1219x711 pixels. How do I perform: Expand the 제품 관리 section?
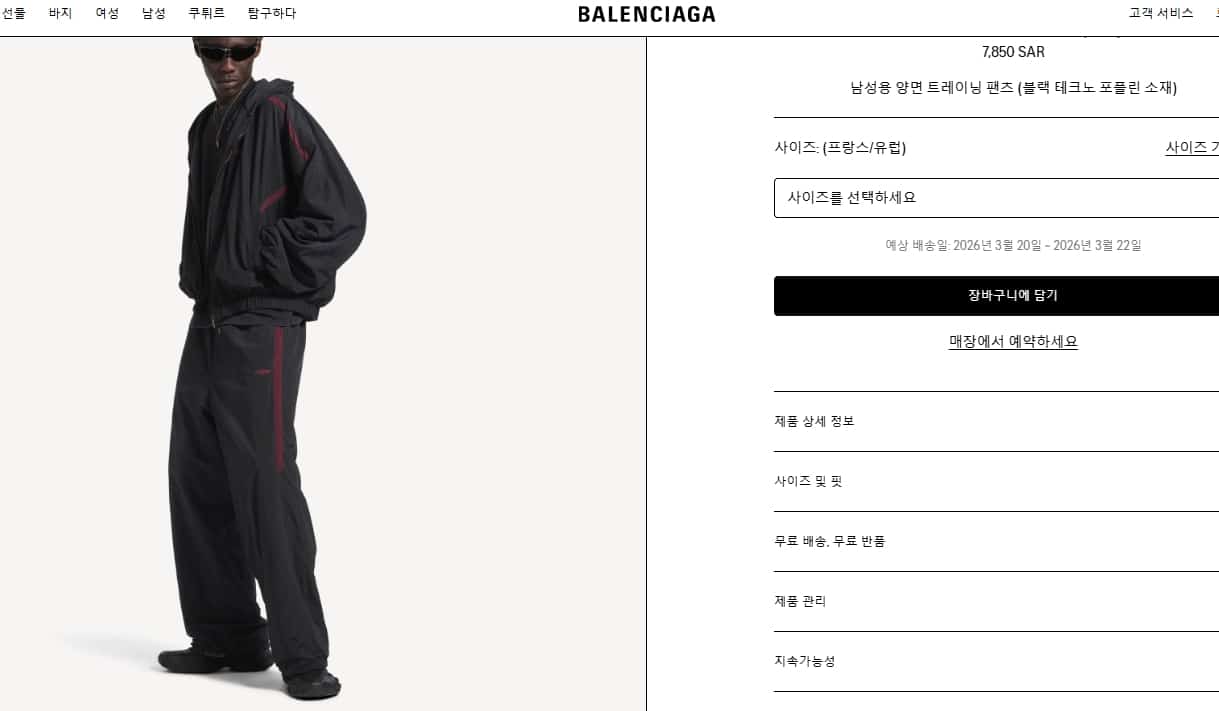click(x=996, y=601)
